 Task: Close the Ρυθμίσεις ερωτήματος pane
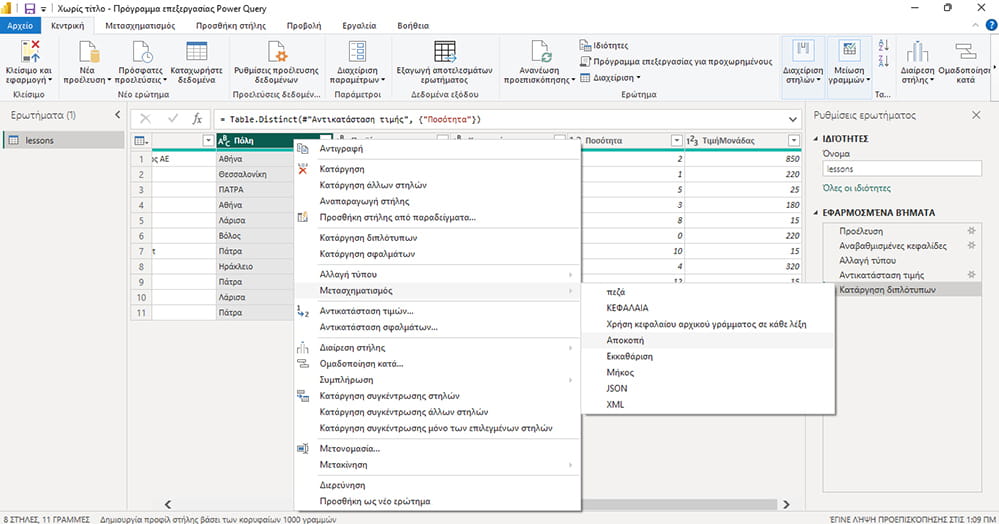pos(976,115)
